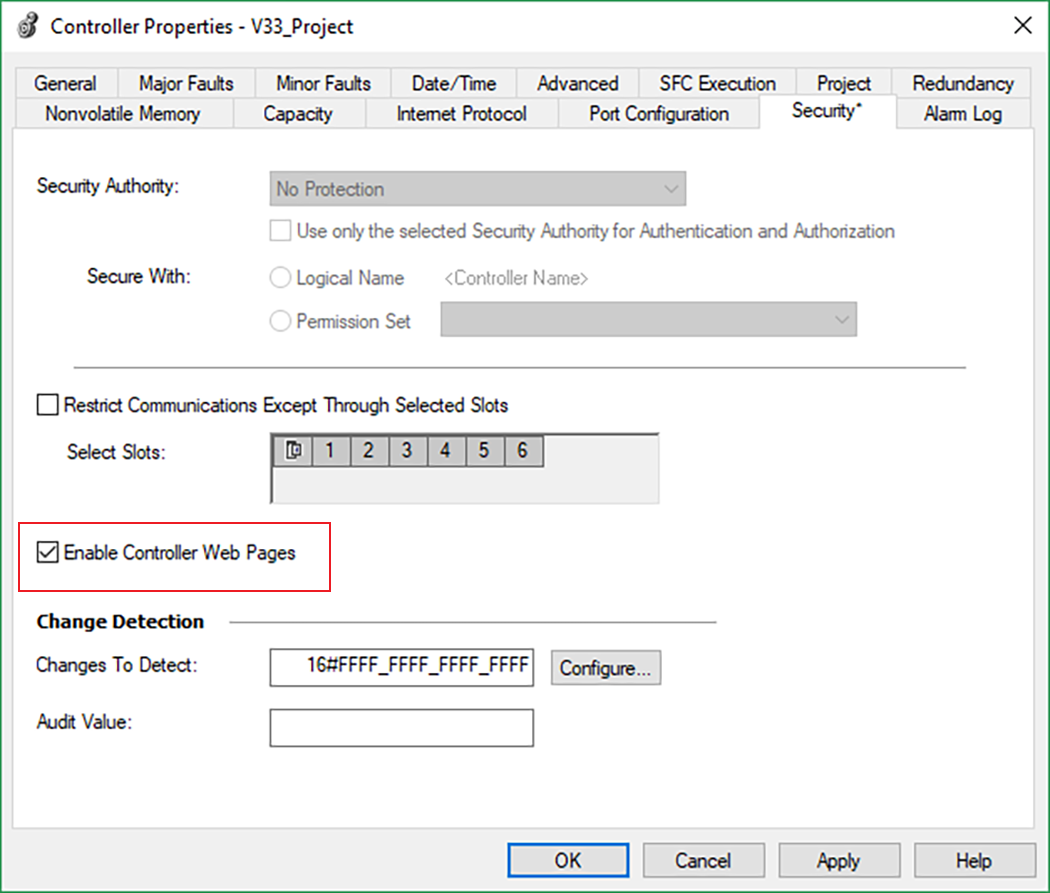
Task: Click the Changes To Detect field
Action: point(401,668)
